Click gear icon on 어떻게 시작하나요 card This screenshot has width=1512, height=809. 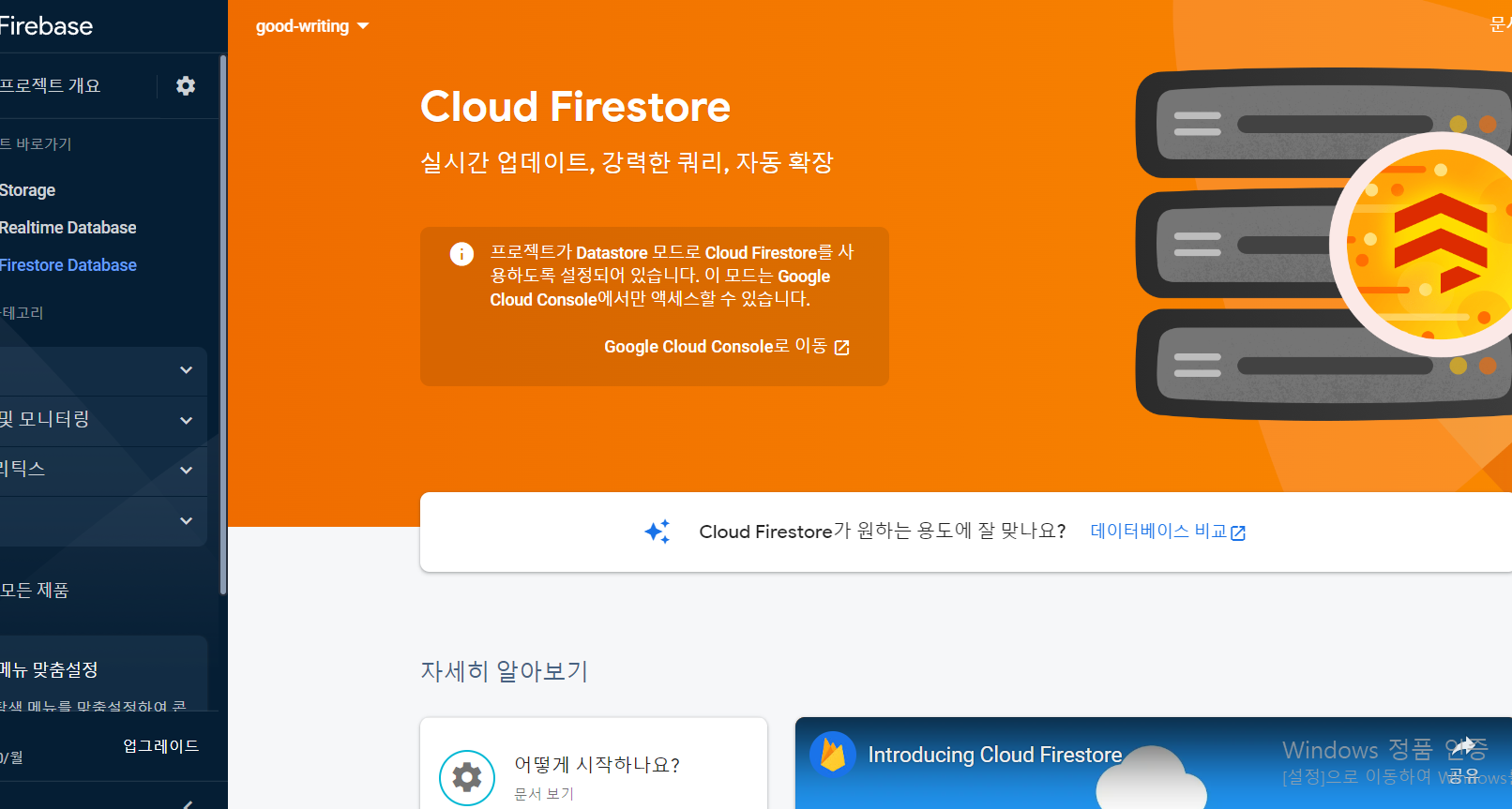(x=467, y=777)
